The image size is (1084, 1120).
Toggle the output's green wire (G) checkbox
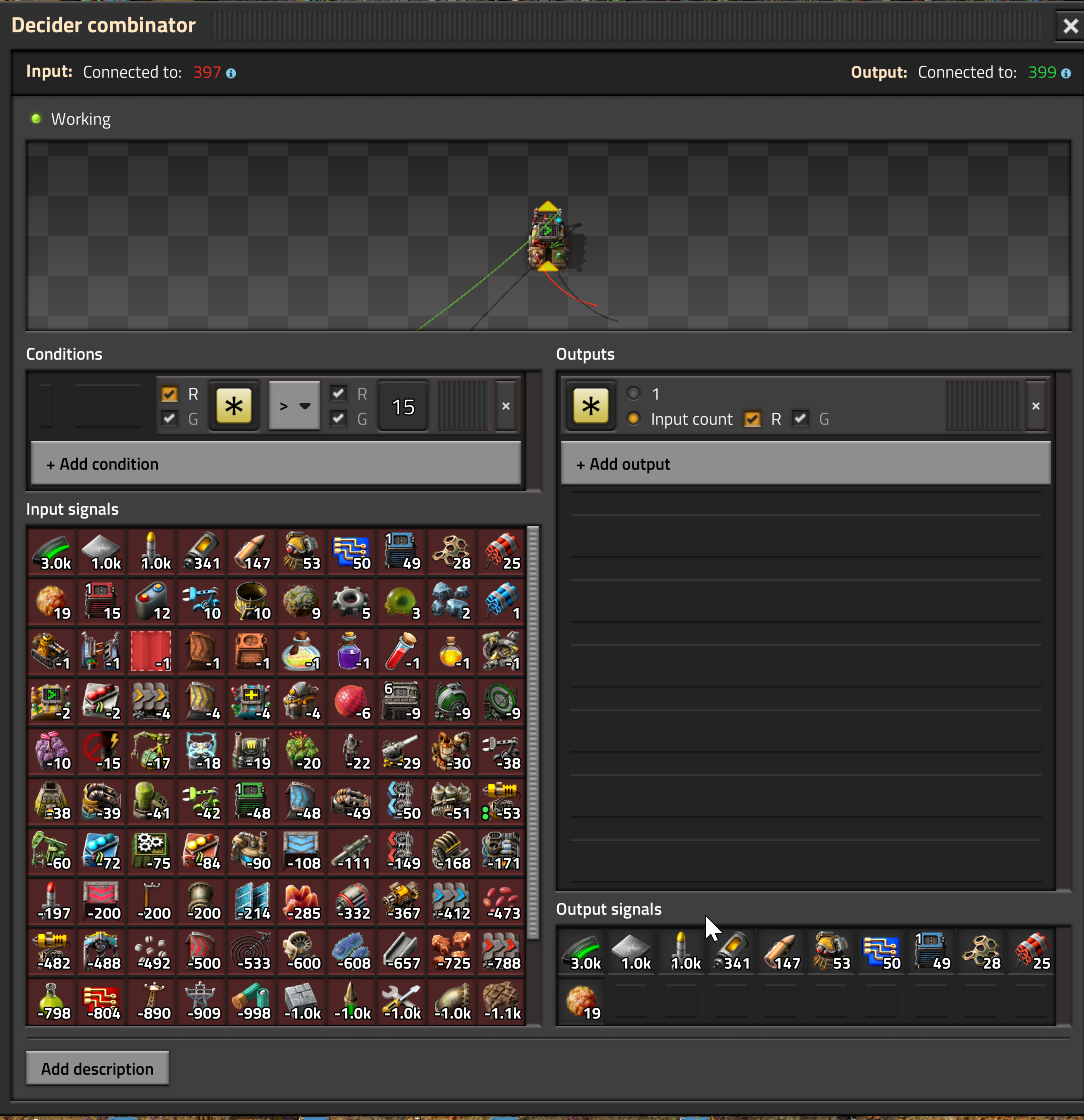coord(801,419)
